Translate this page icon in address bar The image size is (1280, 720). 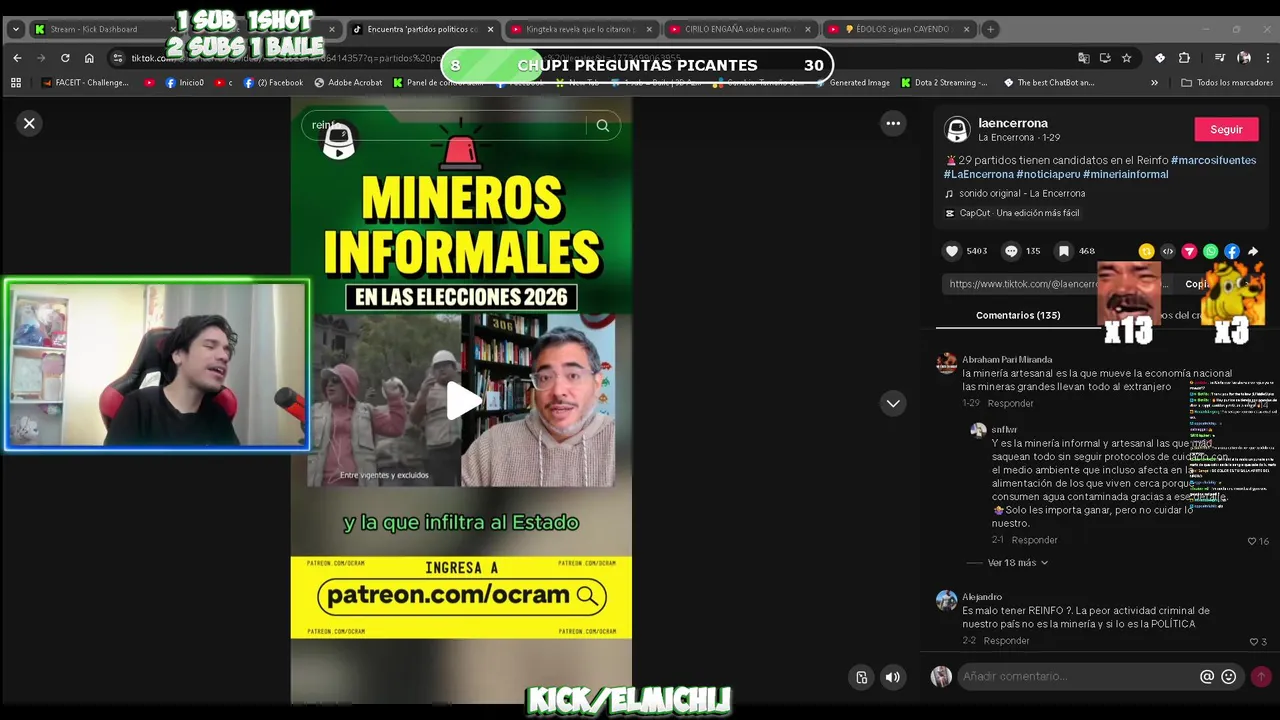tap(1083, 58)
